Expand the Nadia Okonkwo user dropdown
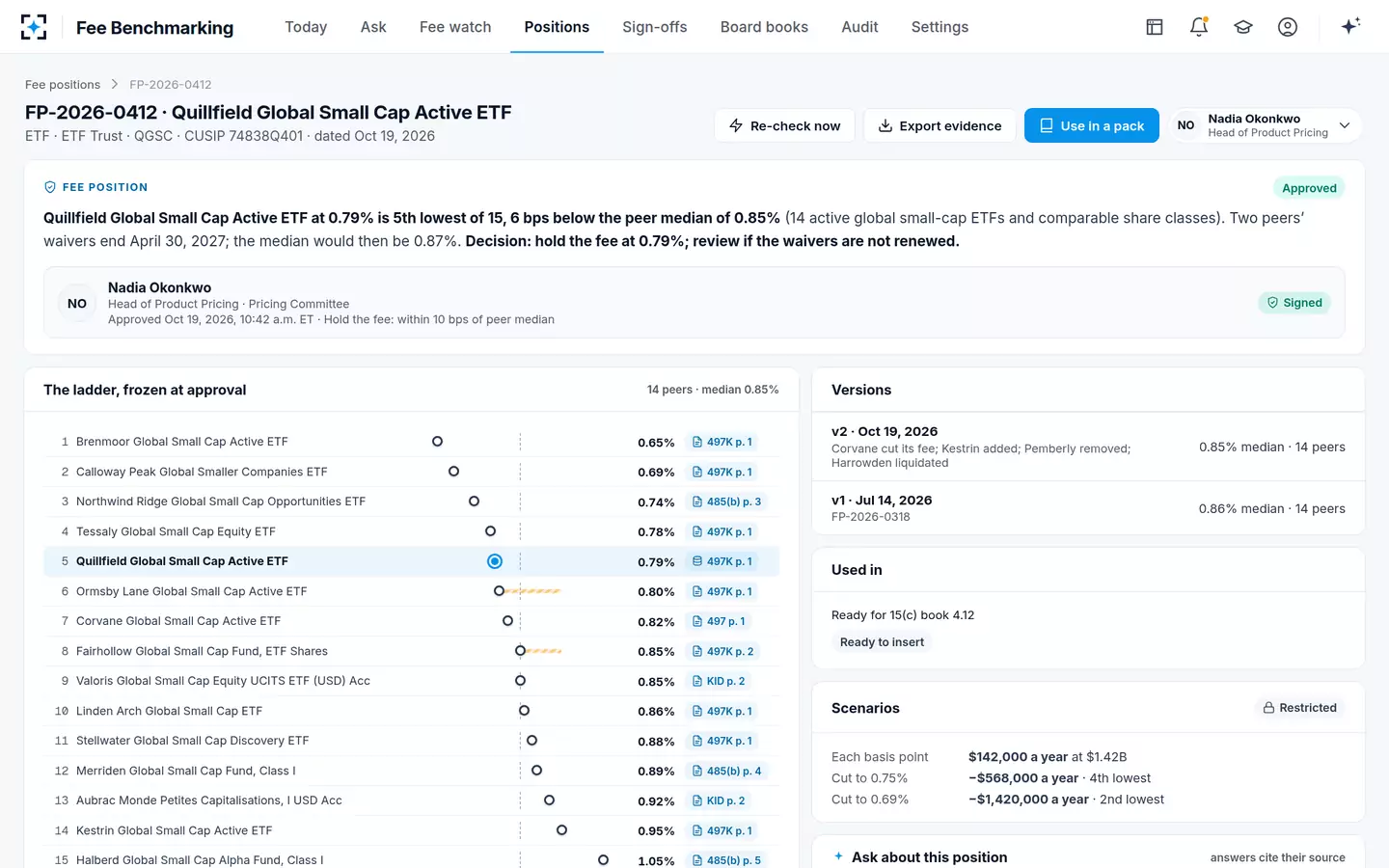Screen dimensions: 1389x868 (1266, 125)
